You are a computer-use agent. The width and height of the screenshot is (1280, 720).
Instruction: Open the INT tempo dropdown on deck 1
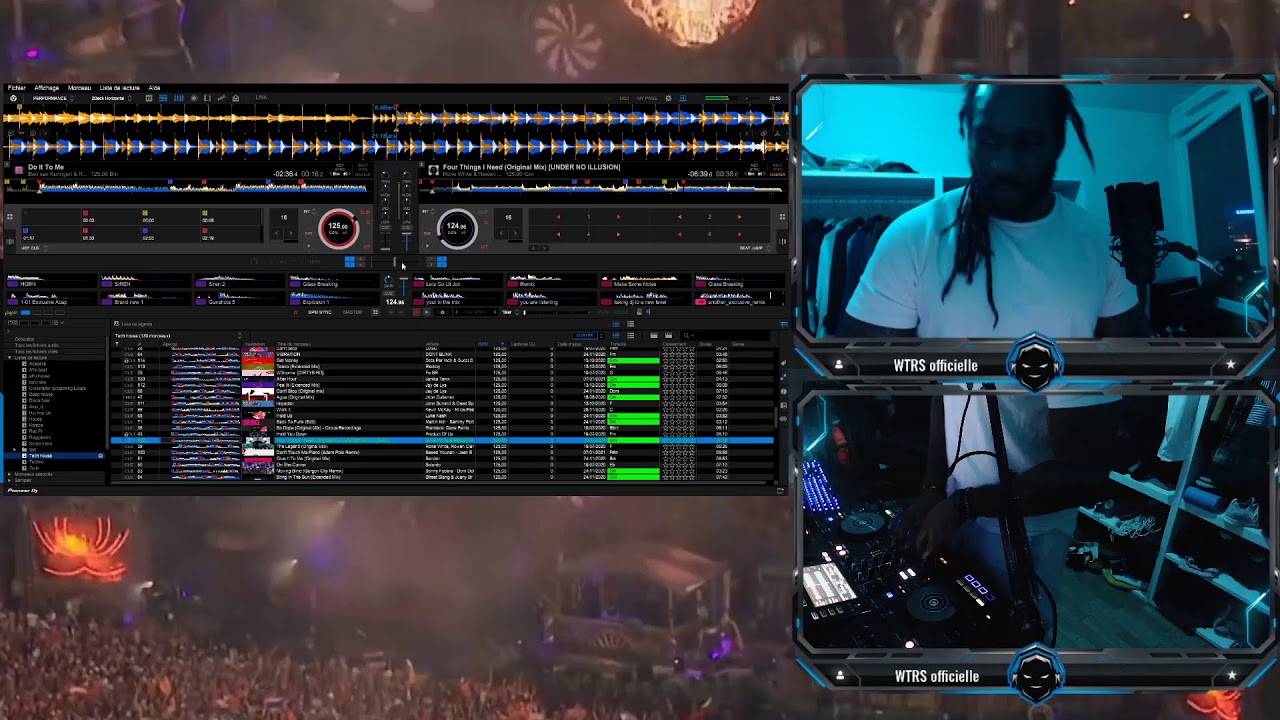[310, 212]
